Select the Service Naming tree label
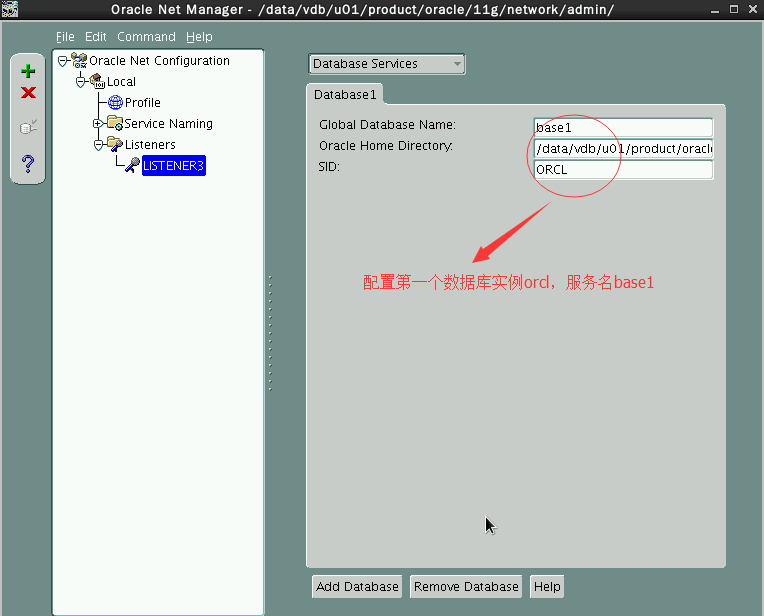764x616 pixels. tap(169, 124)
